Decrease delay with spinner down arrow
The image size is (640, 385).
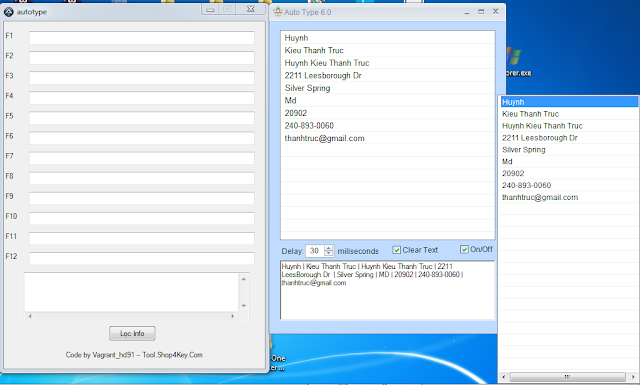[329, 253]
